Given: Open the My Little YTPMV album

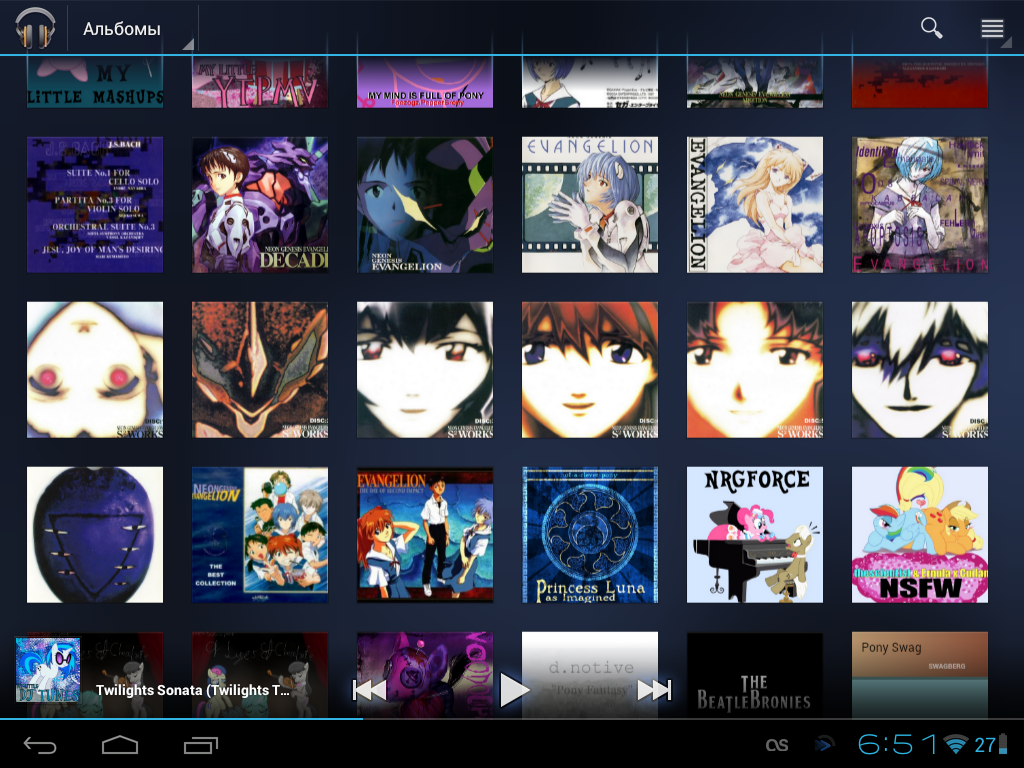Looking at the screenshot, I should pos(260,82).
